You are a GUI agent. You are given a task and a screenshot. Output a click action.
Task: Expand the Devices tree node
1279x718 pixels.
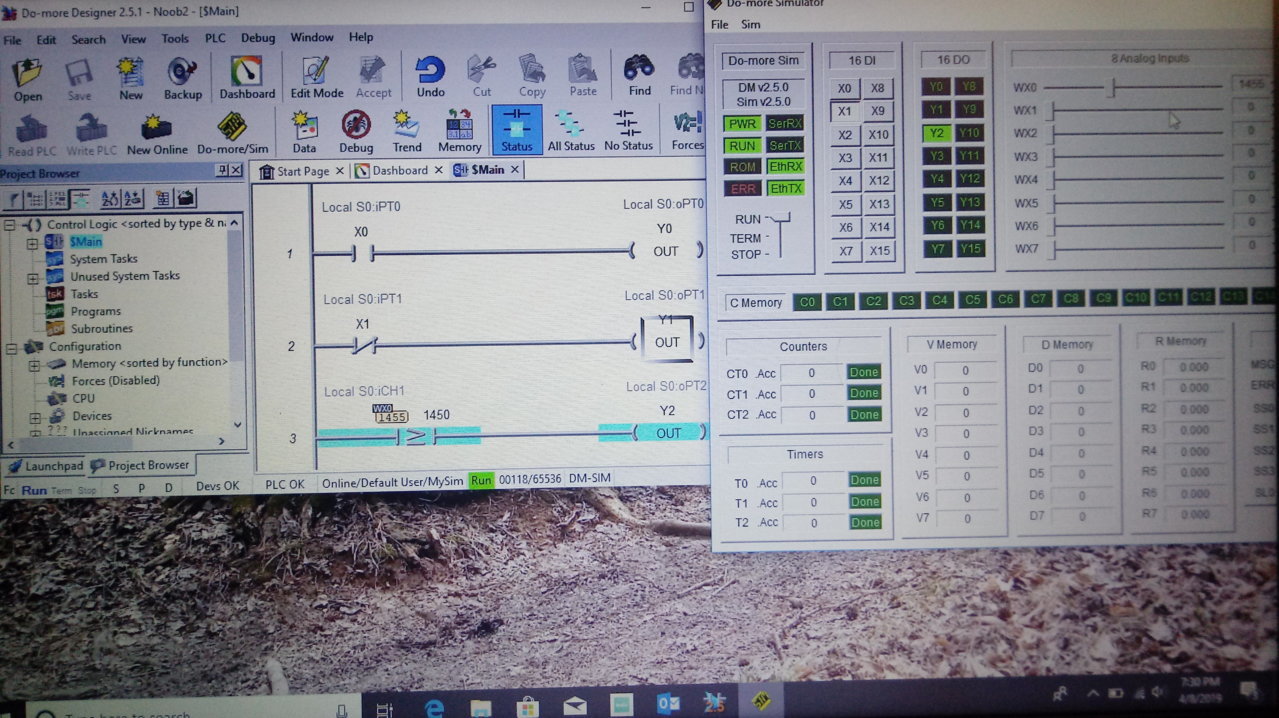34,416
